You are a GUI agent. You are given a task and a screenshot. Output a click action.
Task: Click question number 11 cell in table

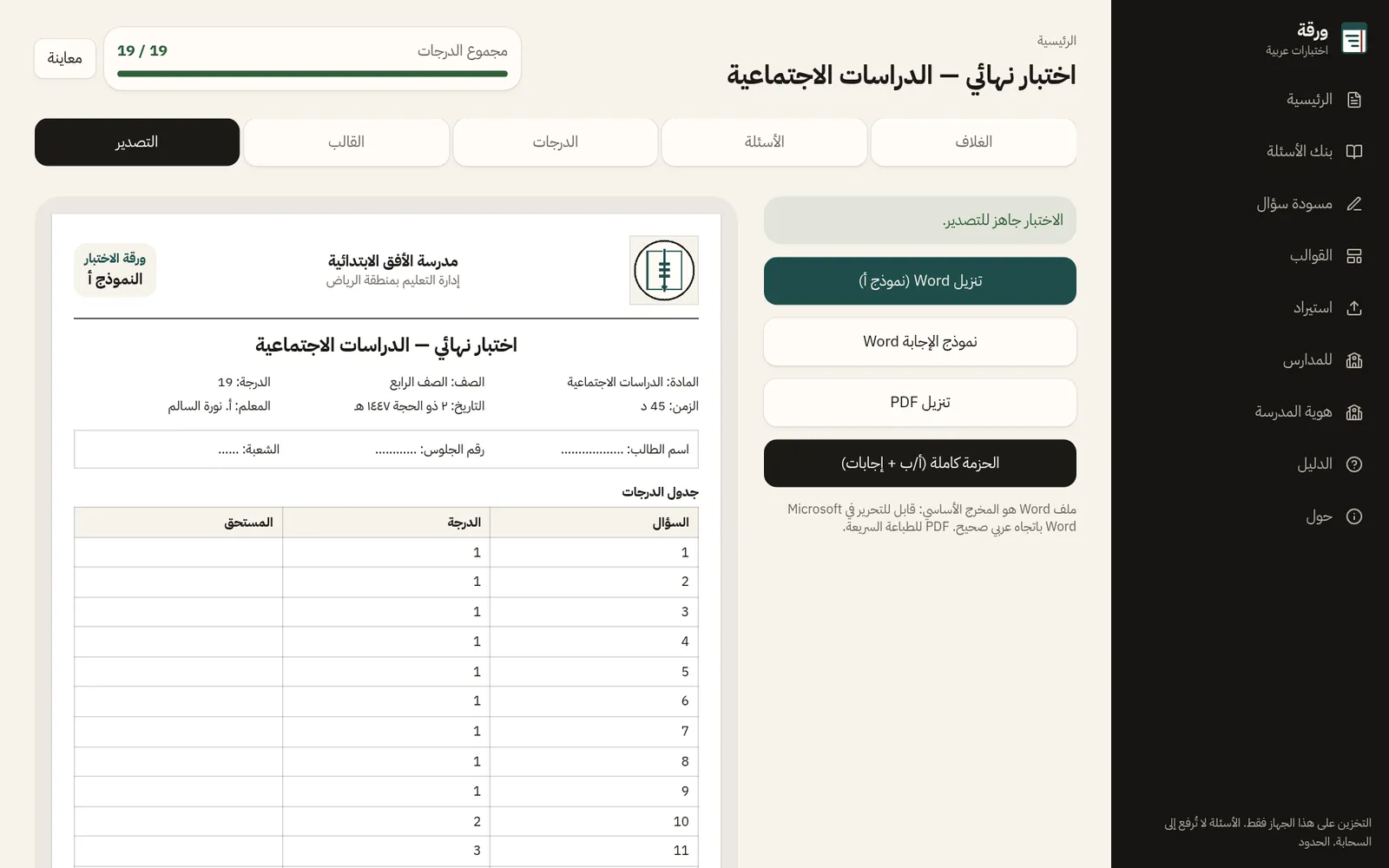point(595,851)
